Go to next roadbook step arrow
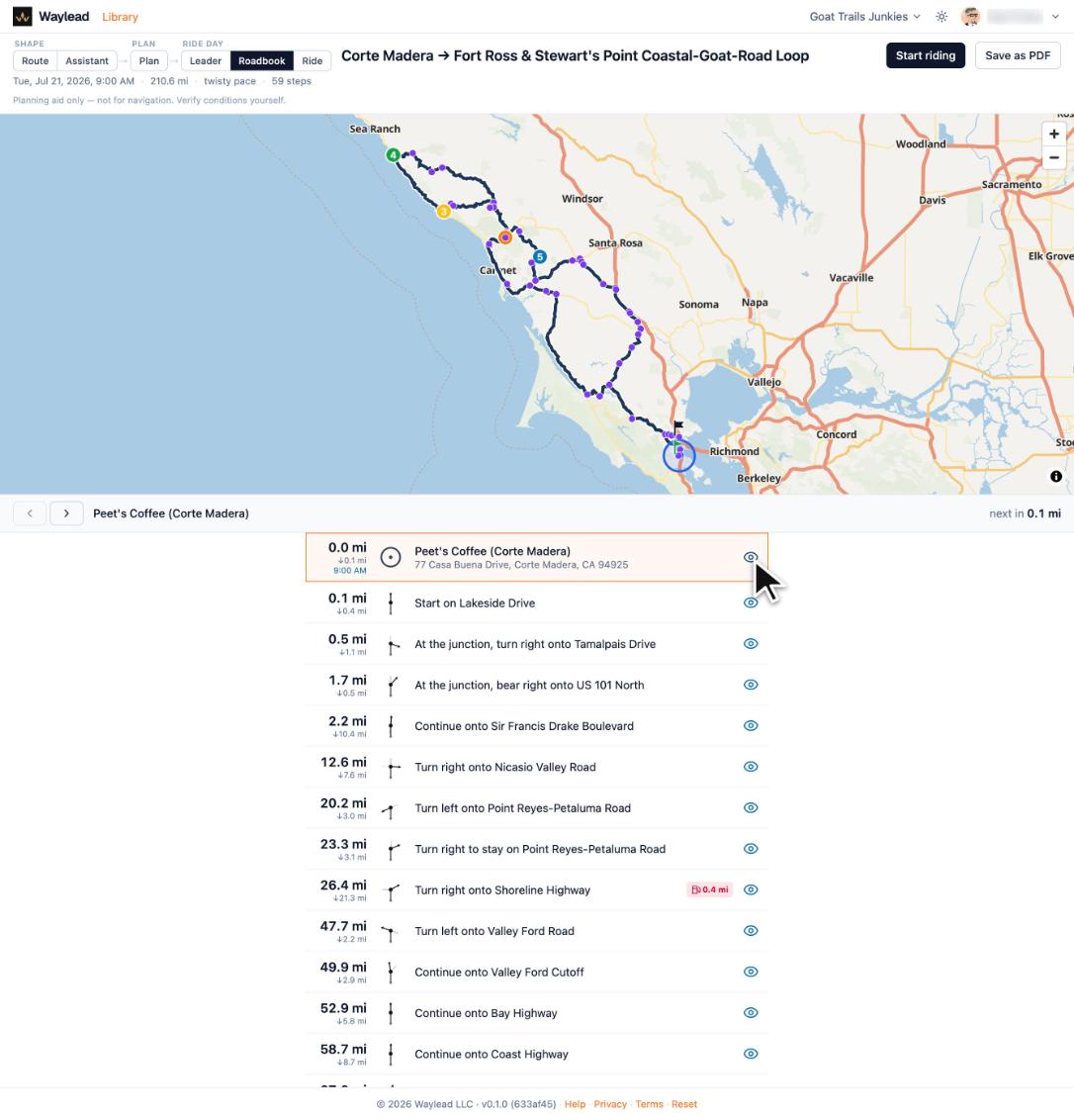 (x=66, y=513)
